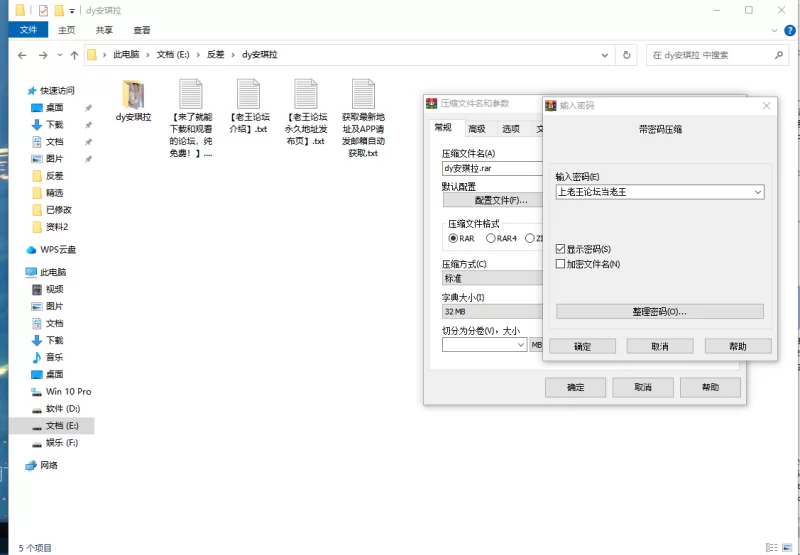The height and width of the screenshot is (555, 800).
Task: Open 精选 folder in sidebar
Action: click(x=48, y=193)
